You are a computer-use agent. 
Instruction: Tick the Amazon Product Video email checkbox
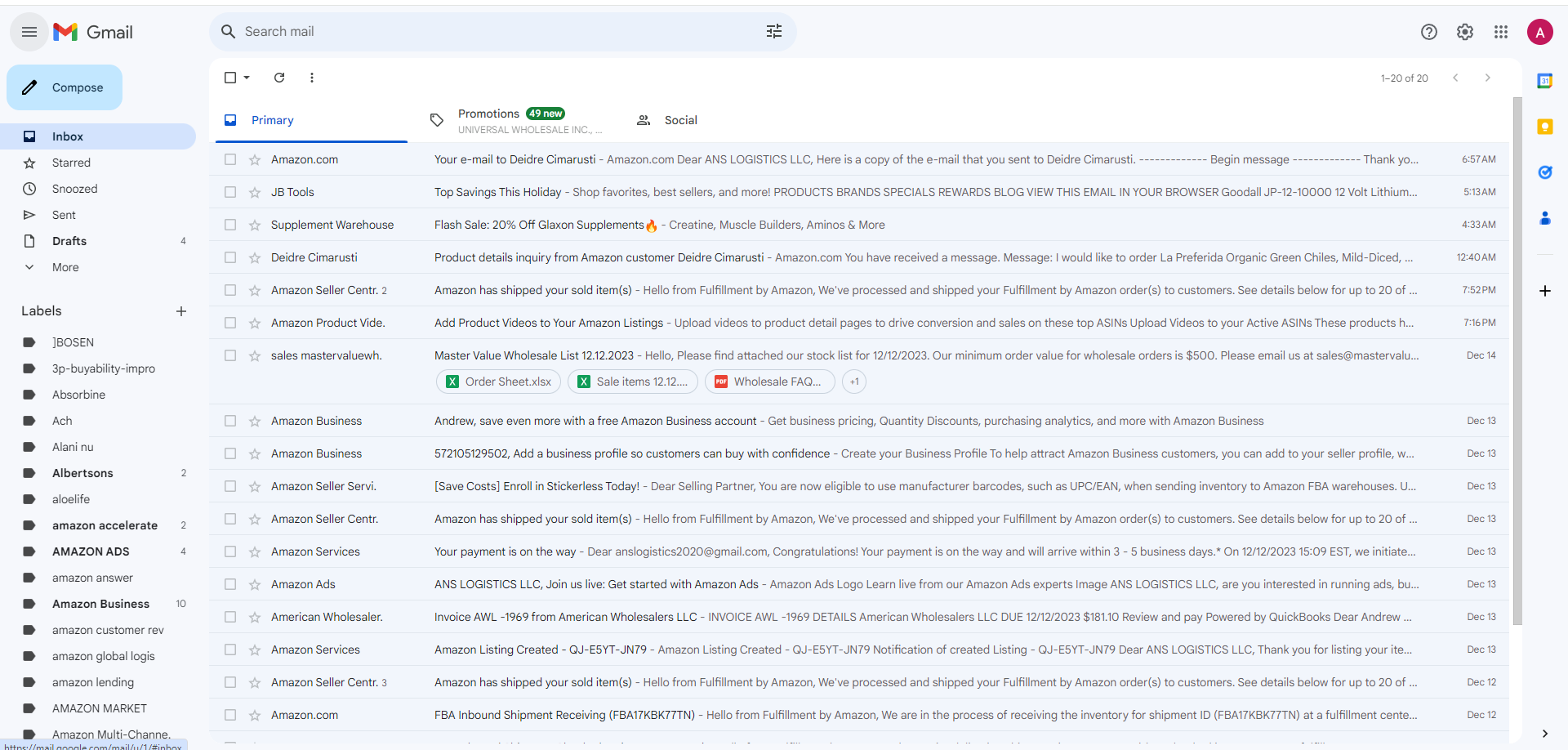[230, 323]
